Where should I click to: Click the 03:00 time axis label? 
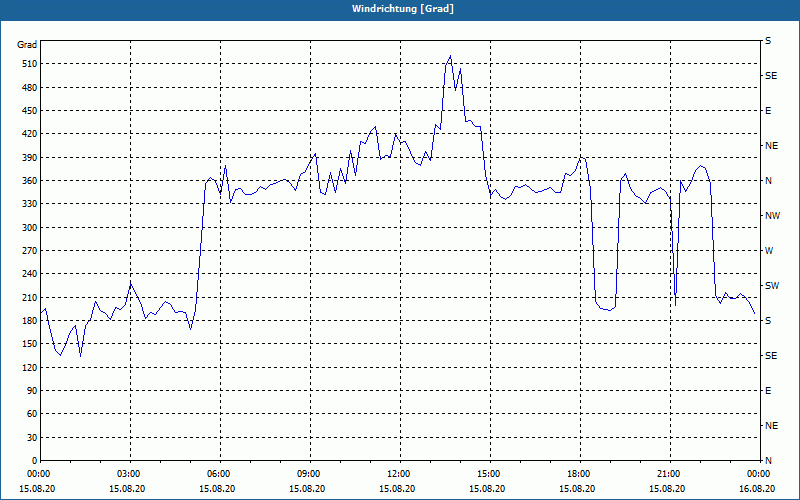tap(131, 474)
